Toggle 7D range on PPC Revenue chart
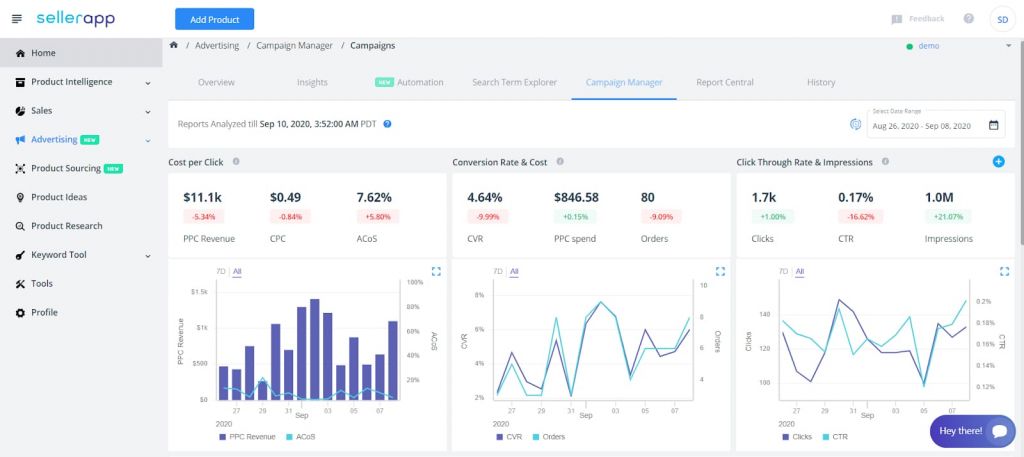This screenshot has height=457, width=1024. (220, 271)
